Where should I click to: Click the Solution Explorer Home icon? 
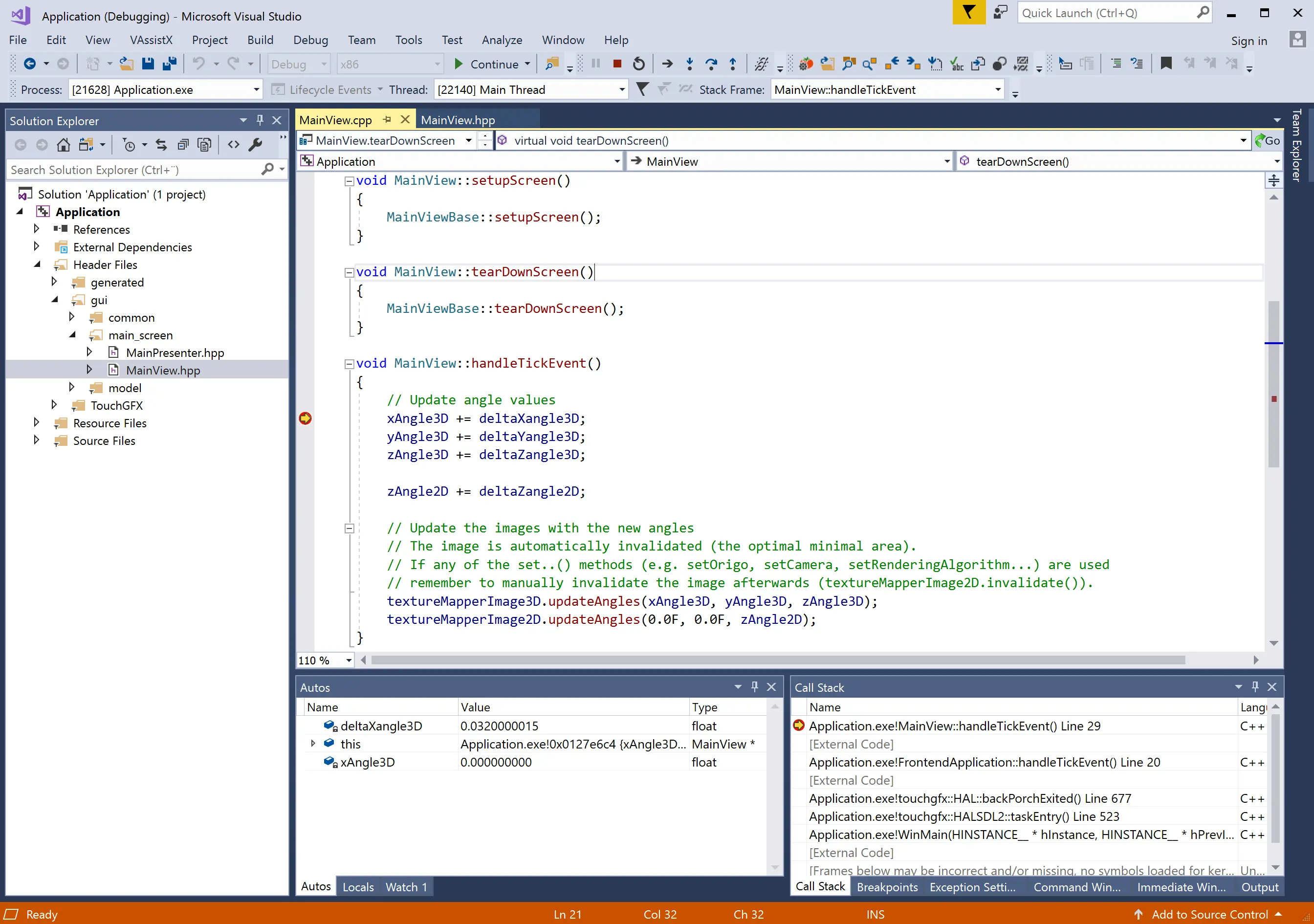pyautogui.click(x=64, y=145)
